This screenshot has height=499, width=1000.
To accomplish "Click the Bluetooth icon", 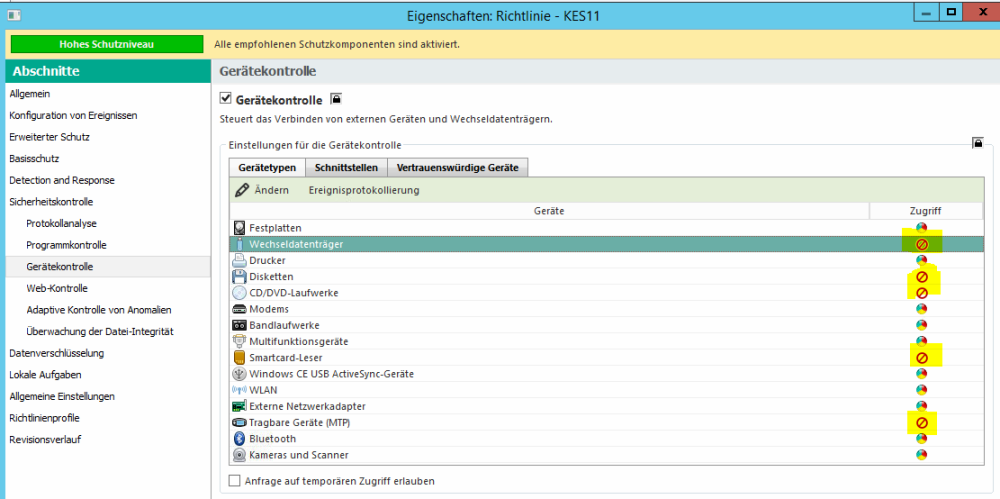I will point(239,438).
